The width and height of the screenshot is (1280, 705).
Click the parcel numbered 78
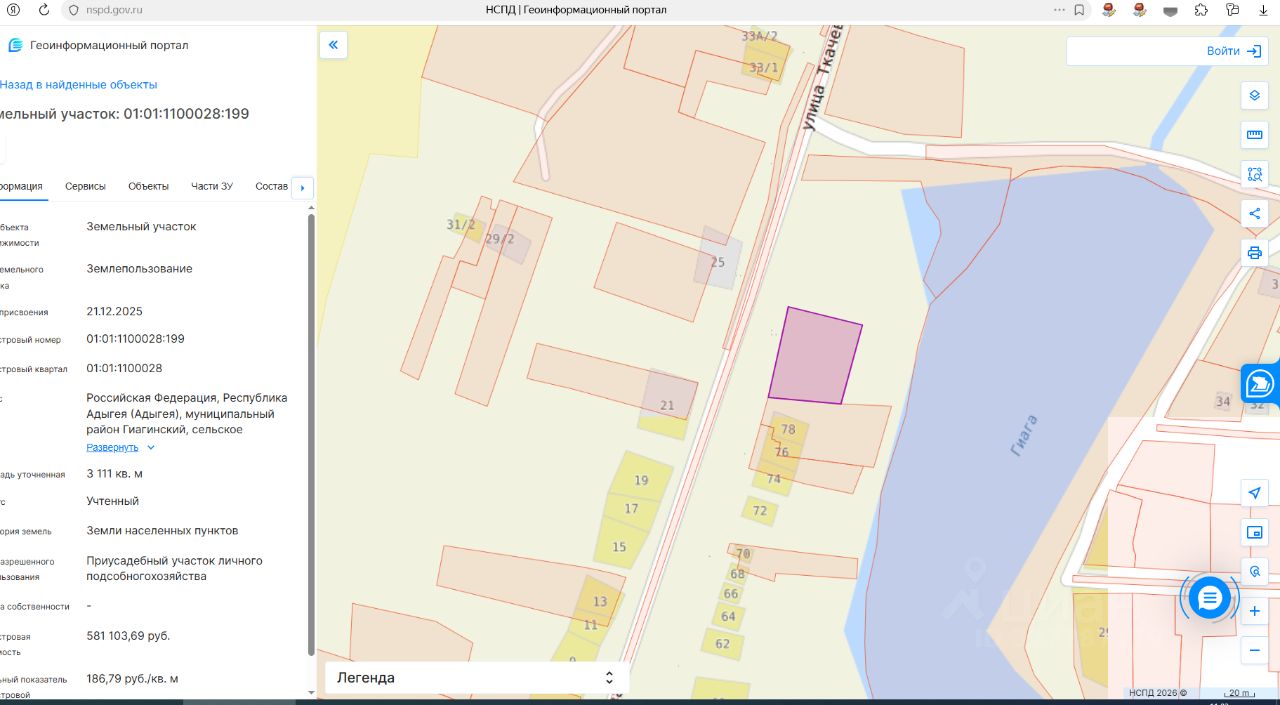[788, 430]
